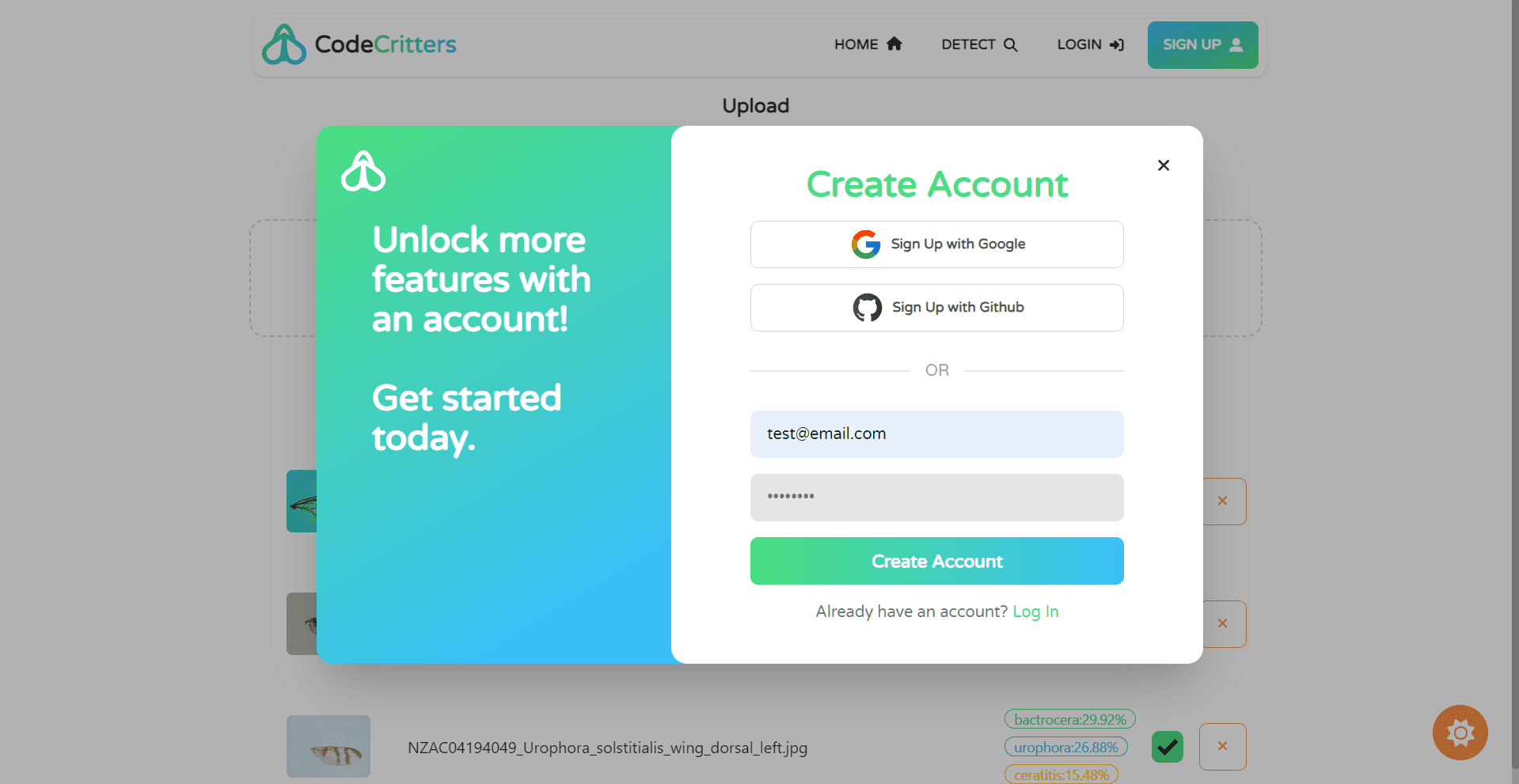Close the Create Account dialog

(1163, 165)
